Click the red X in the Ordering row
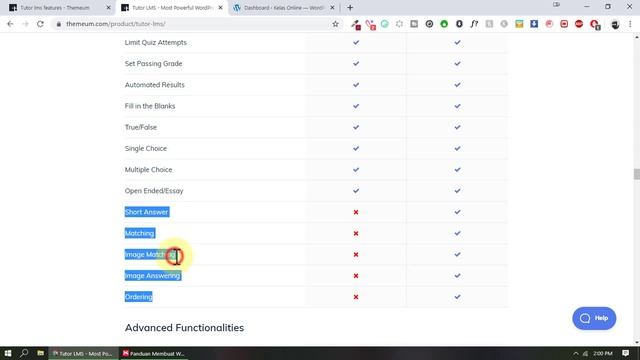 pyautogui.click(x=356, y=297)
